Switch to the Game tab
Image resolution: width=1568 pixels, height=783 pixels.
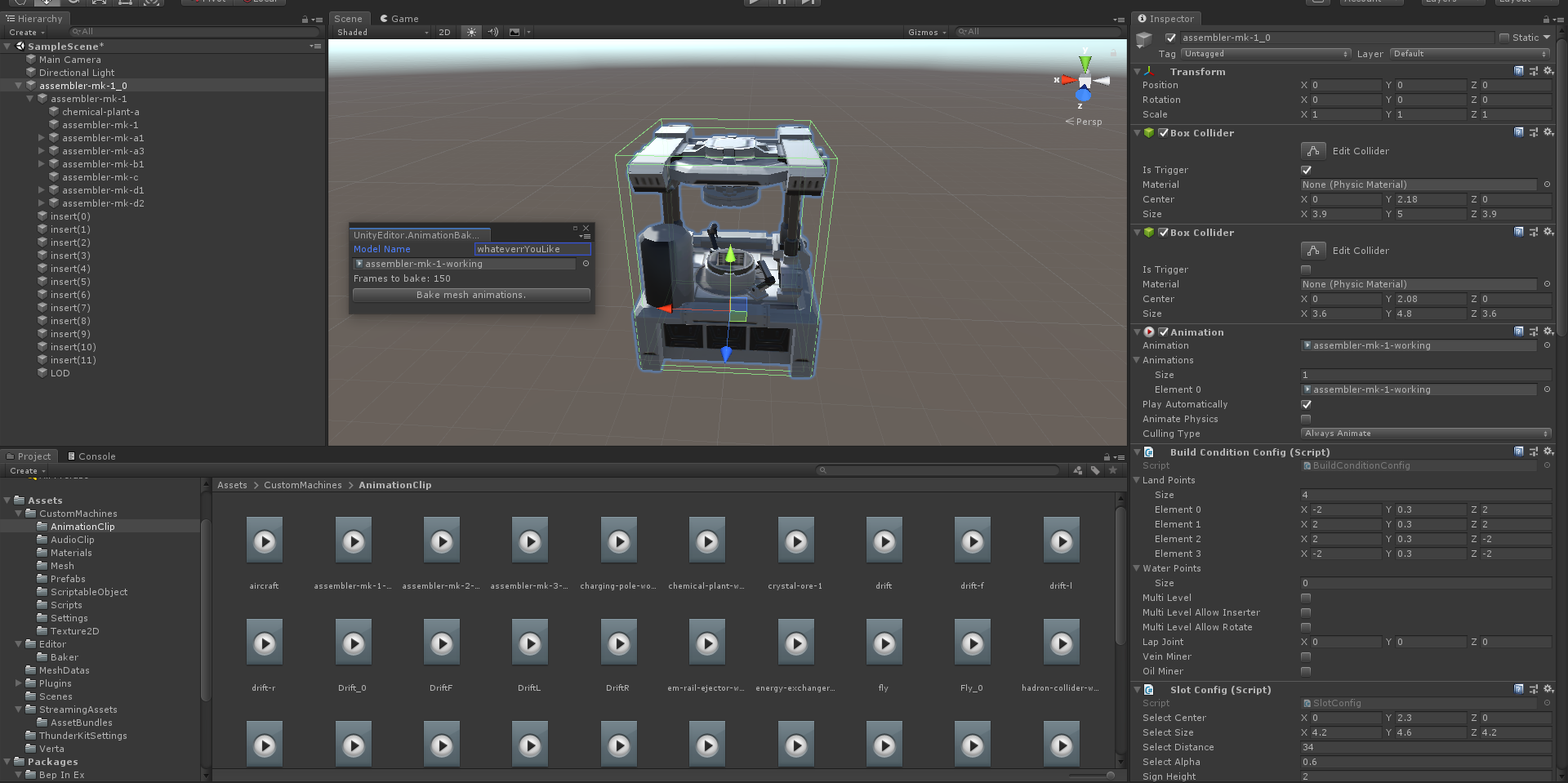[x=399, y=19]
